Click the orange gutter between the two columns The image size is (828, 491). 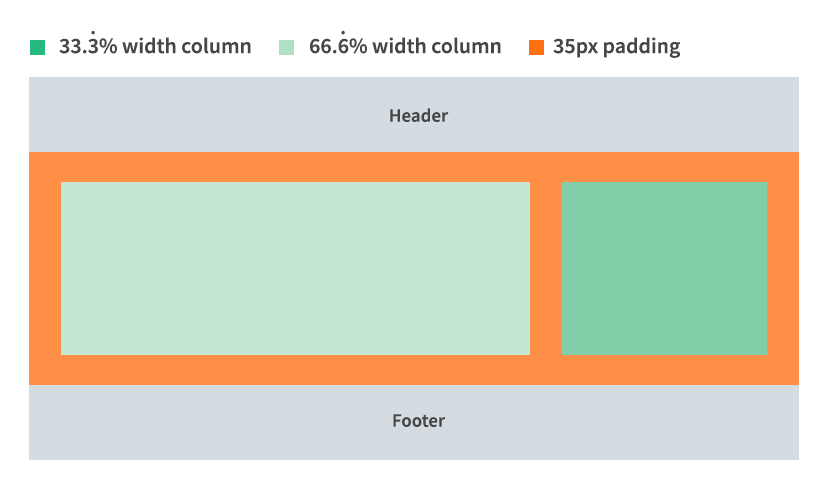[x=545, y=268]
